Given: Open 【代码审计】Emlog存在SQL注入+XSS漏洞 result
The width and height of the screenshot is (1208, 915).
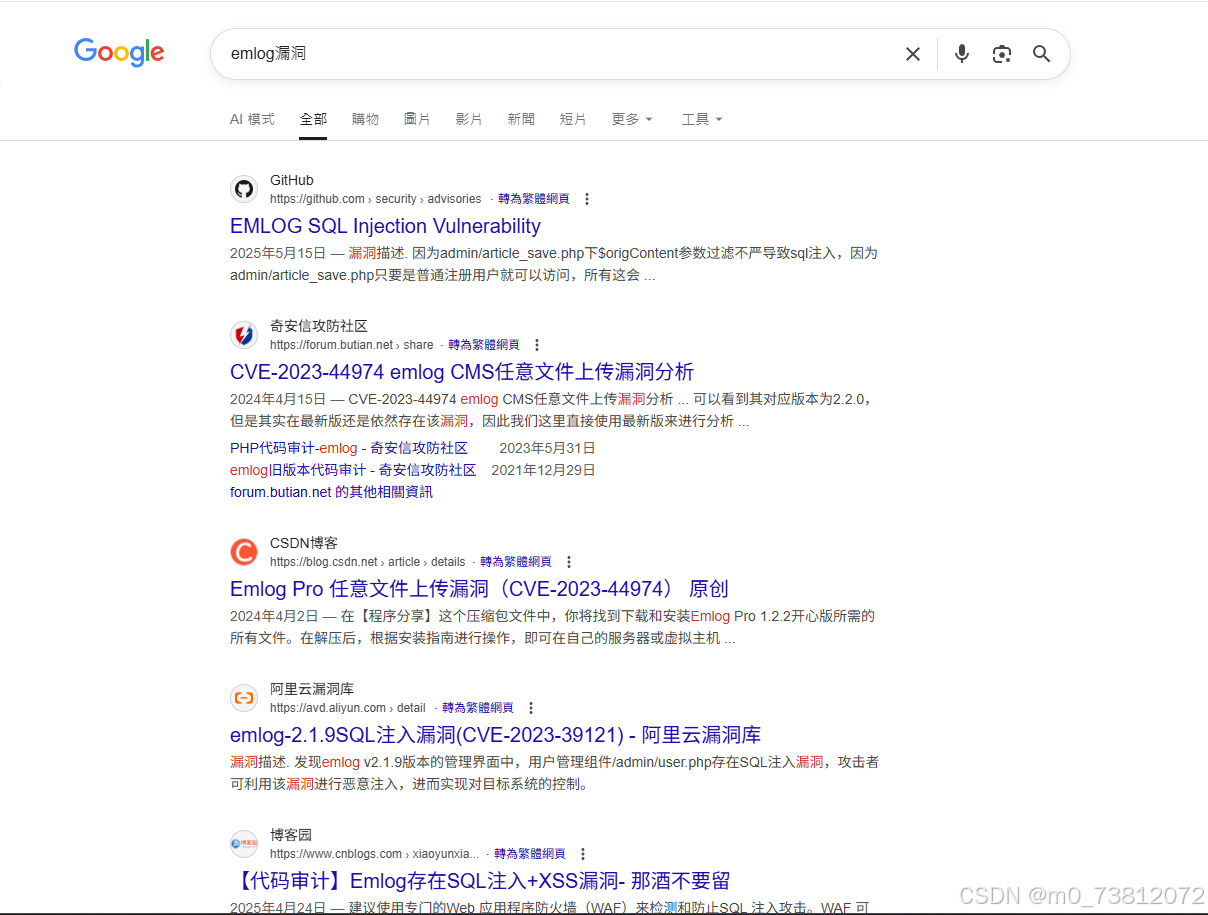Looking at the screenshot, I should pos(480,881).
